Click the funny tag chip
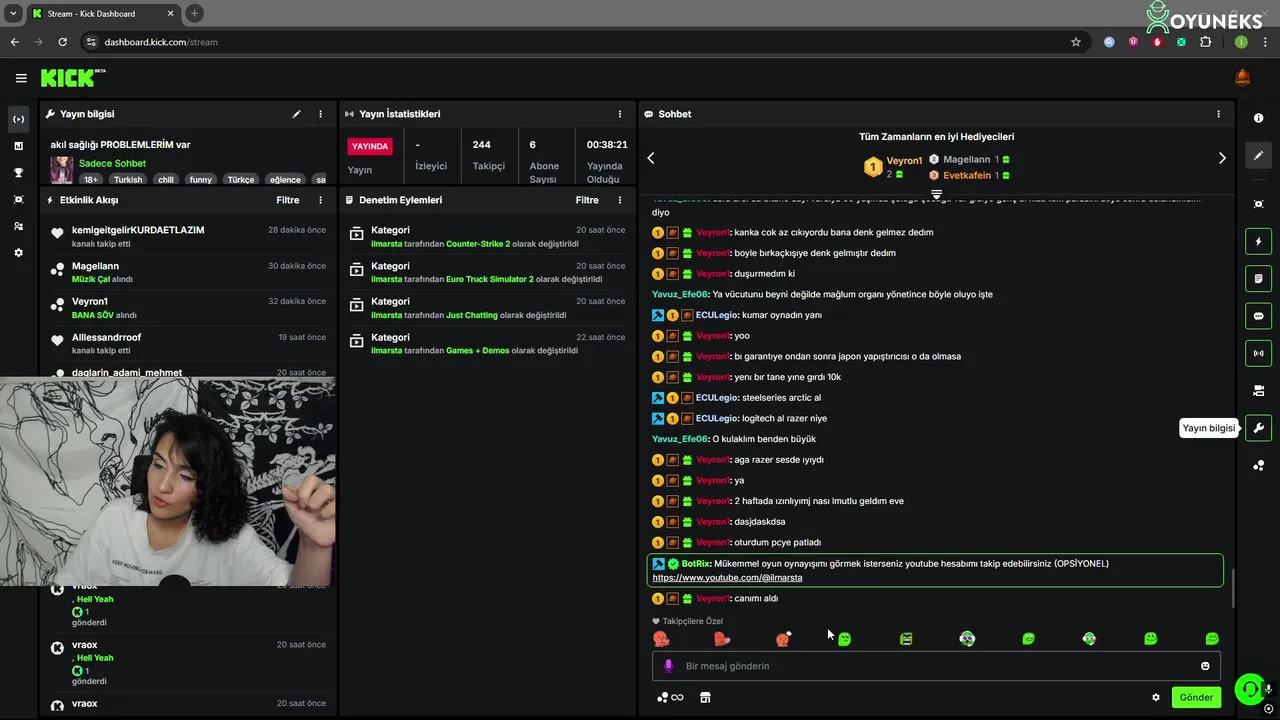The image size is (1280, 720). click(201, 180)
